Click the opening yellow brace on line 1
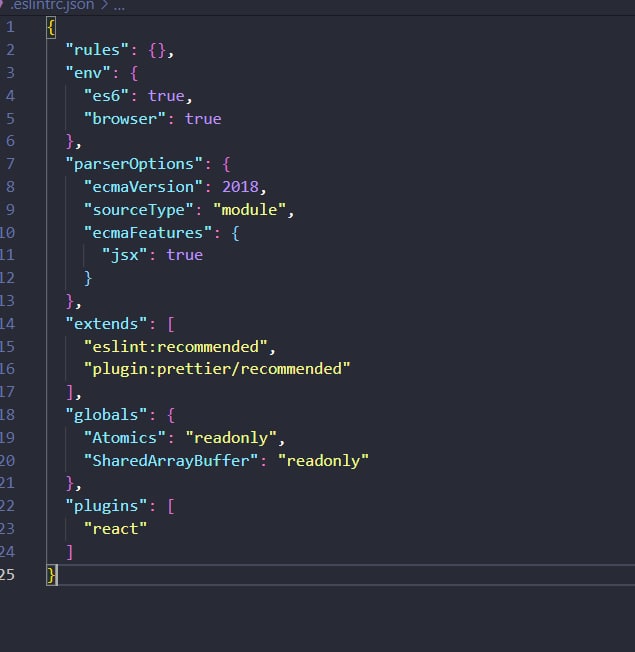The height and width of the screenshot is (652, 635). pyautogui.click(x=51, y=28)
